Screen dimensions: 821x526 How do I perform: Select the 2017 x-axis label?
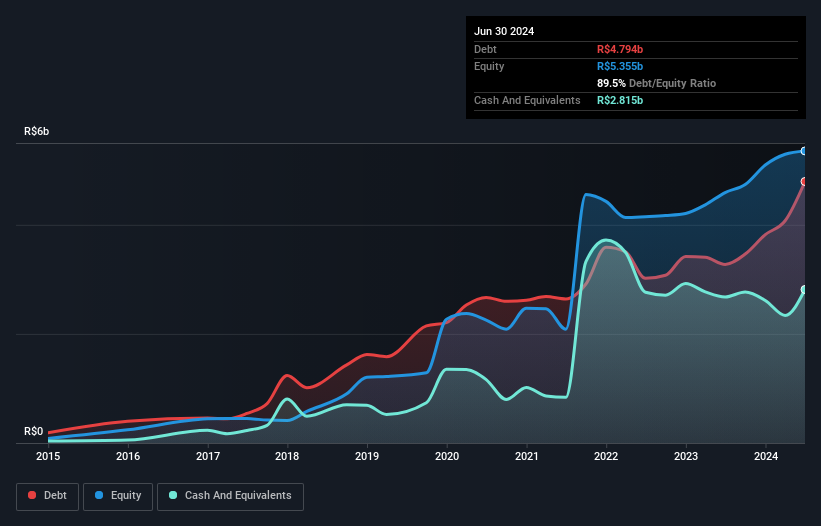tap(208, 456)
